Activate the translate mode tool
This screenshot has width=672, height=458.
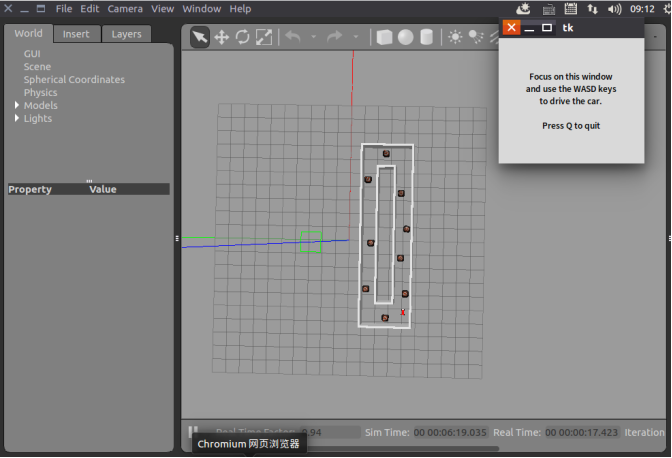point(222,37)
